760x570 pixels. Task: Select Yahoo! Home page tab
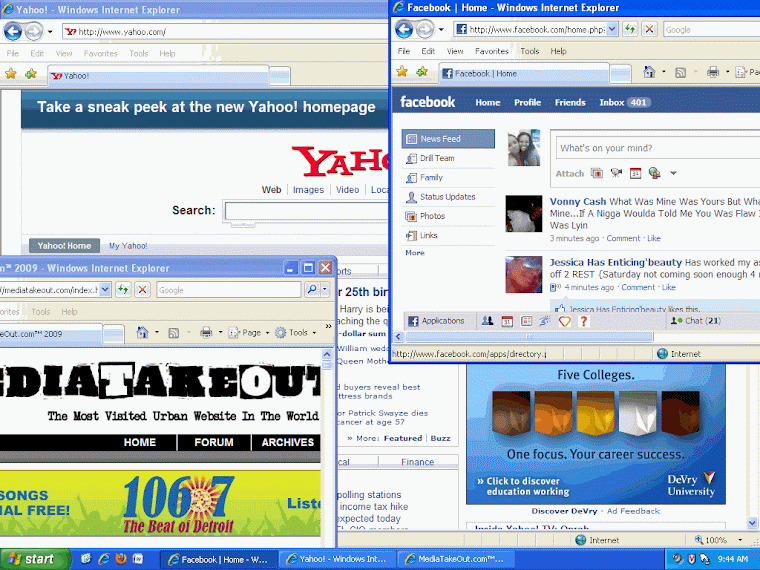[64, 246]
